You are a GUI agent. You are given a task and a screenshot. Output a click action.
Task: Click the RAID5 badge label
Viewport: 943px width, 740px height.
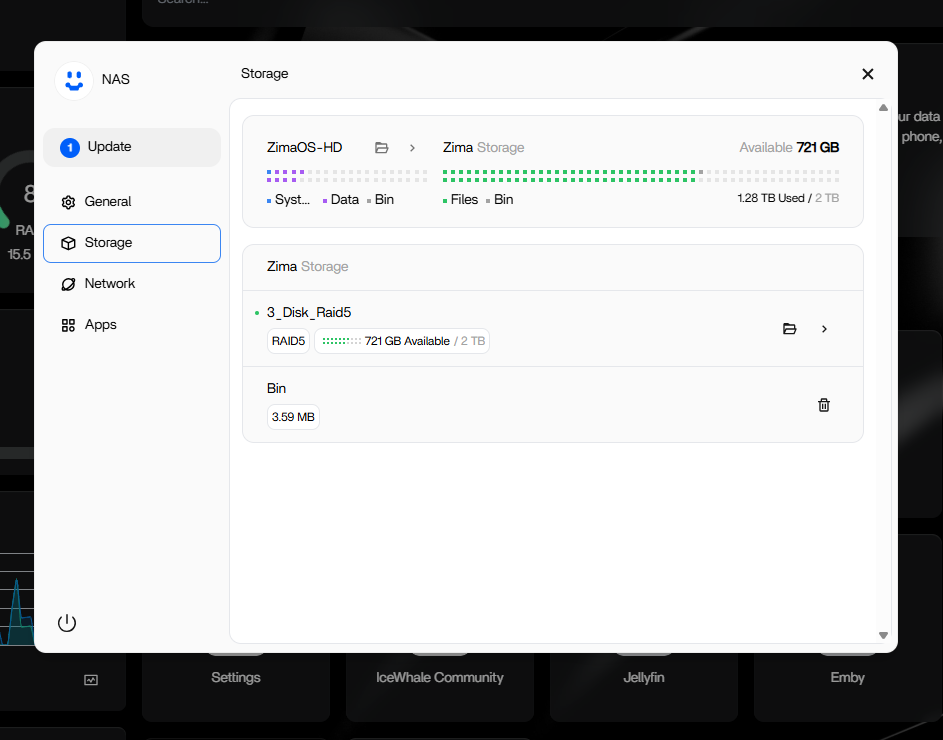pos(289,341)
